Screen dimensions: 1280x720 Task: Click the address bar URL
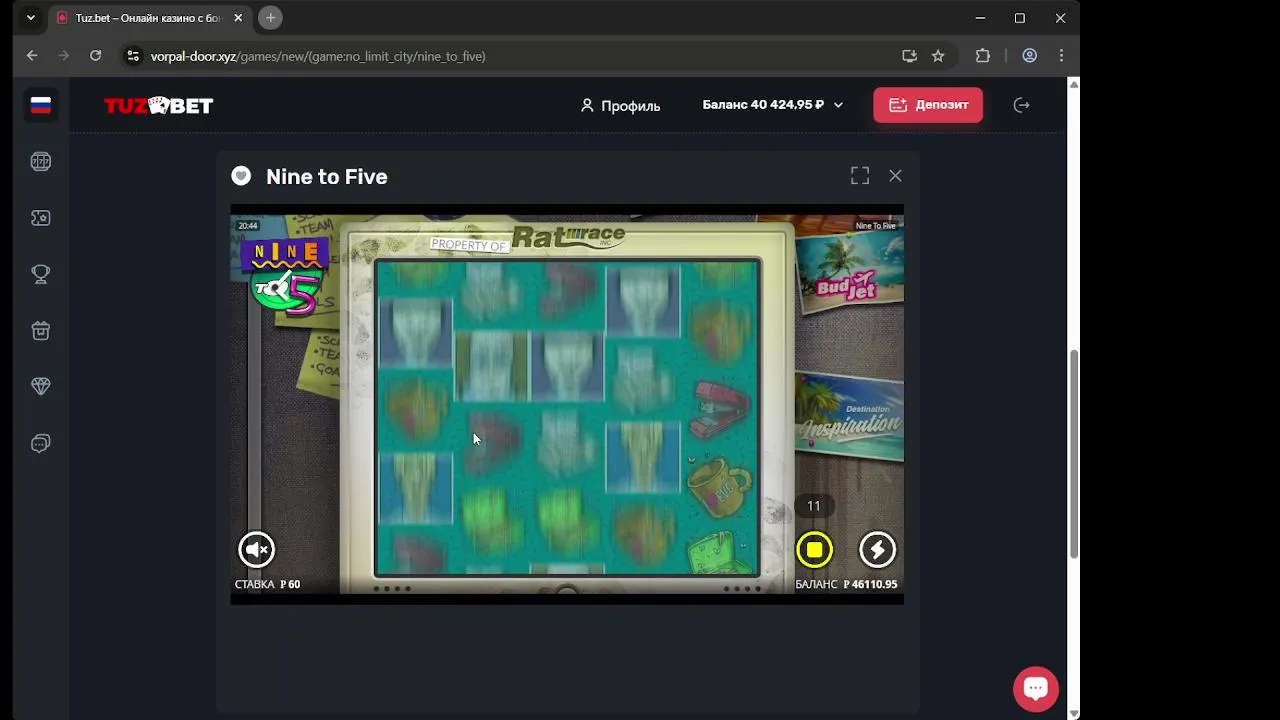tap(318, 56)
